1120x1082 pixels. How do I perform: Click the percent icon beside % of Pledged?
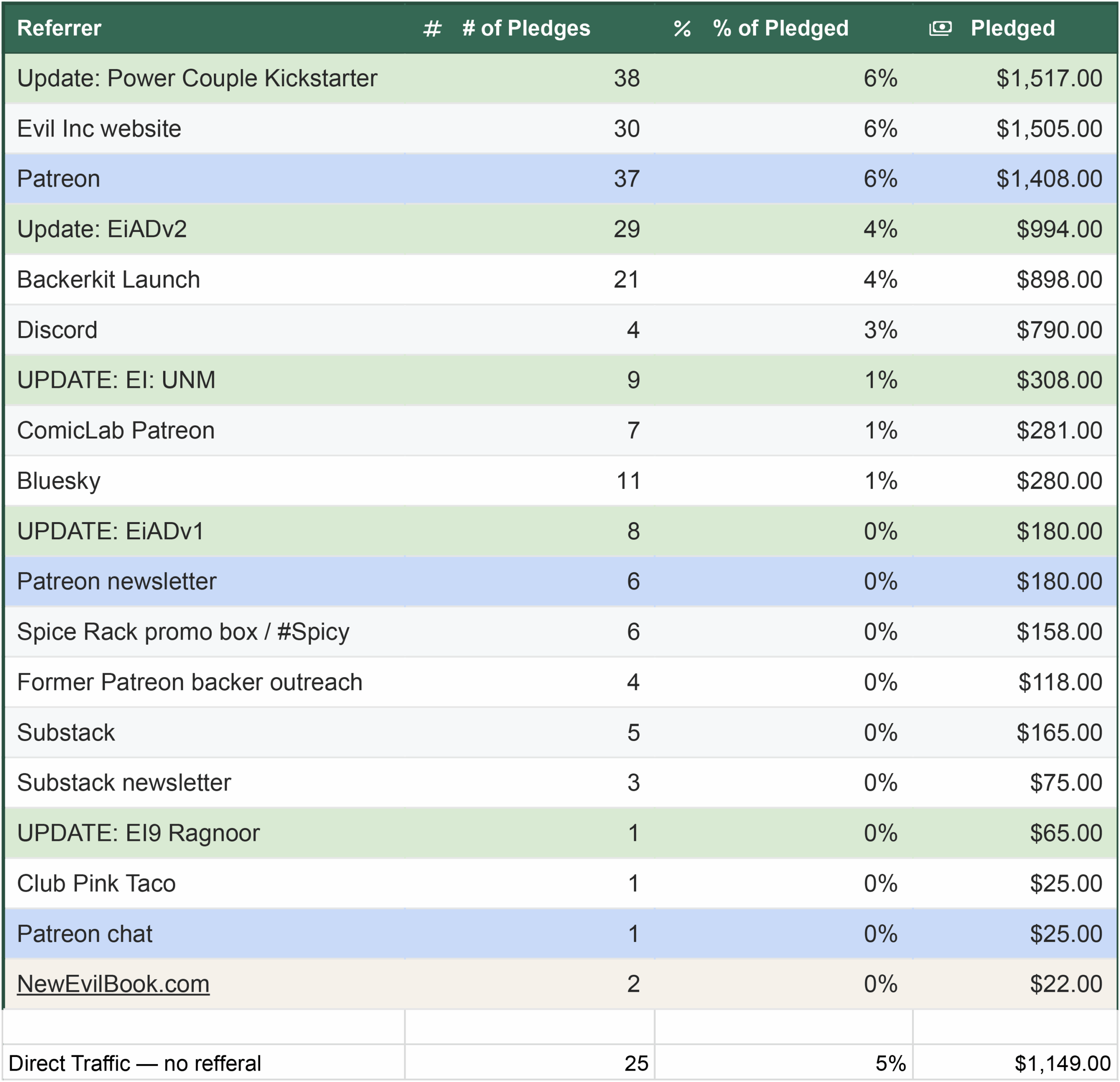click(x=682, y=28)
